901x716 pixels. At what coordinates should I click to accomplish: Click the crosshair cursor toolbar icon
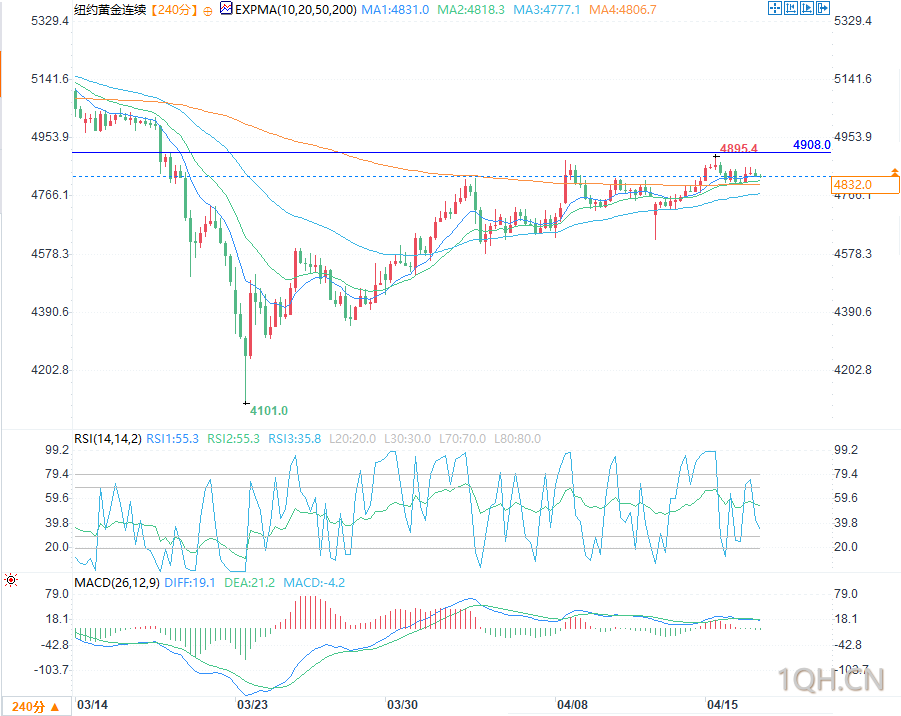775,8
